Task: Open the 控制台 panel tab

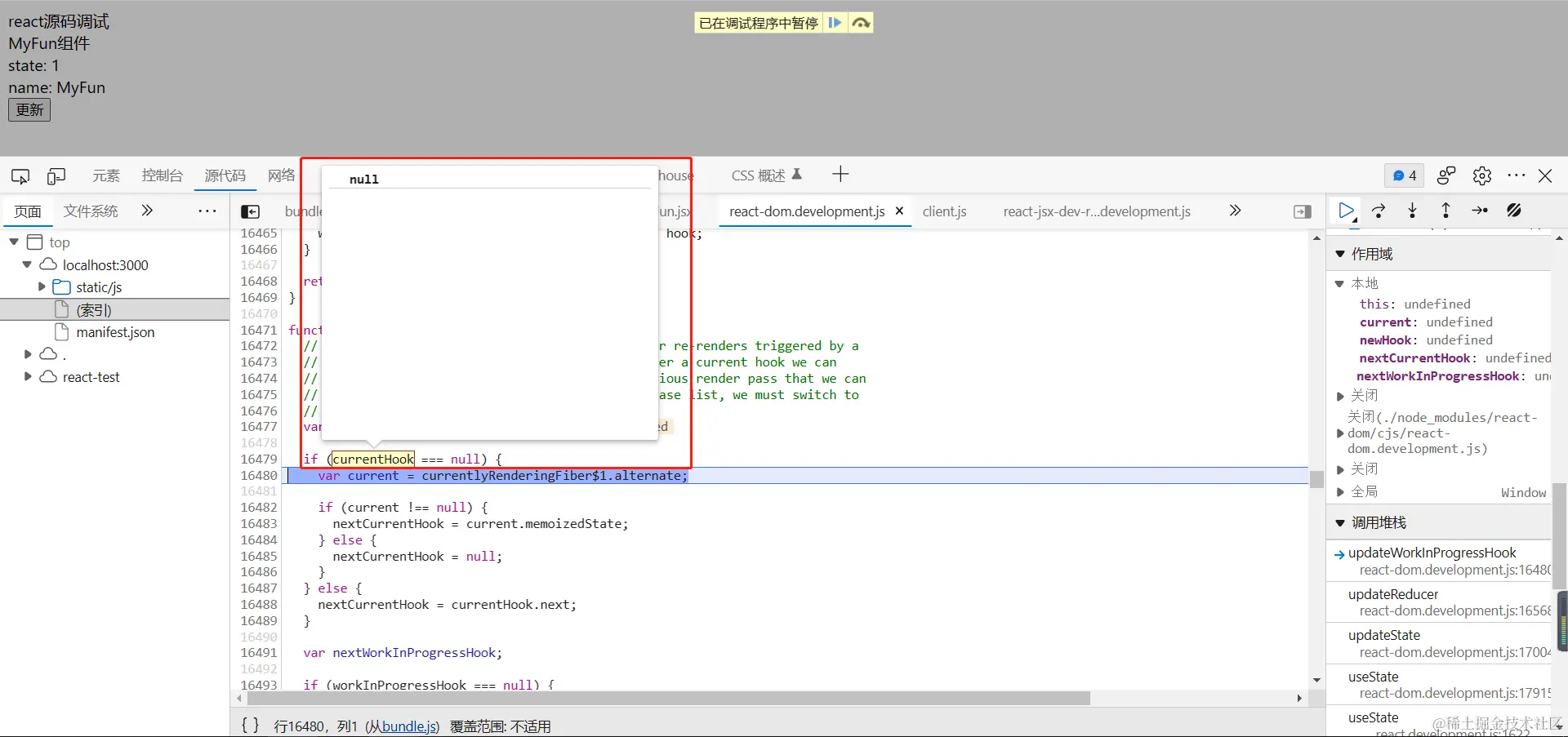Action: tap(162, 175)
